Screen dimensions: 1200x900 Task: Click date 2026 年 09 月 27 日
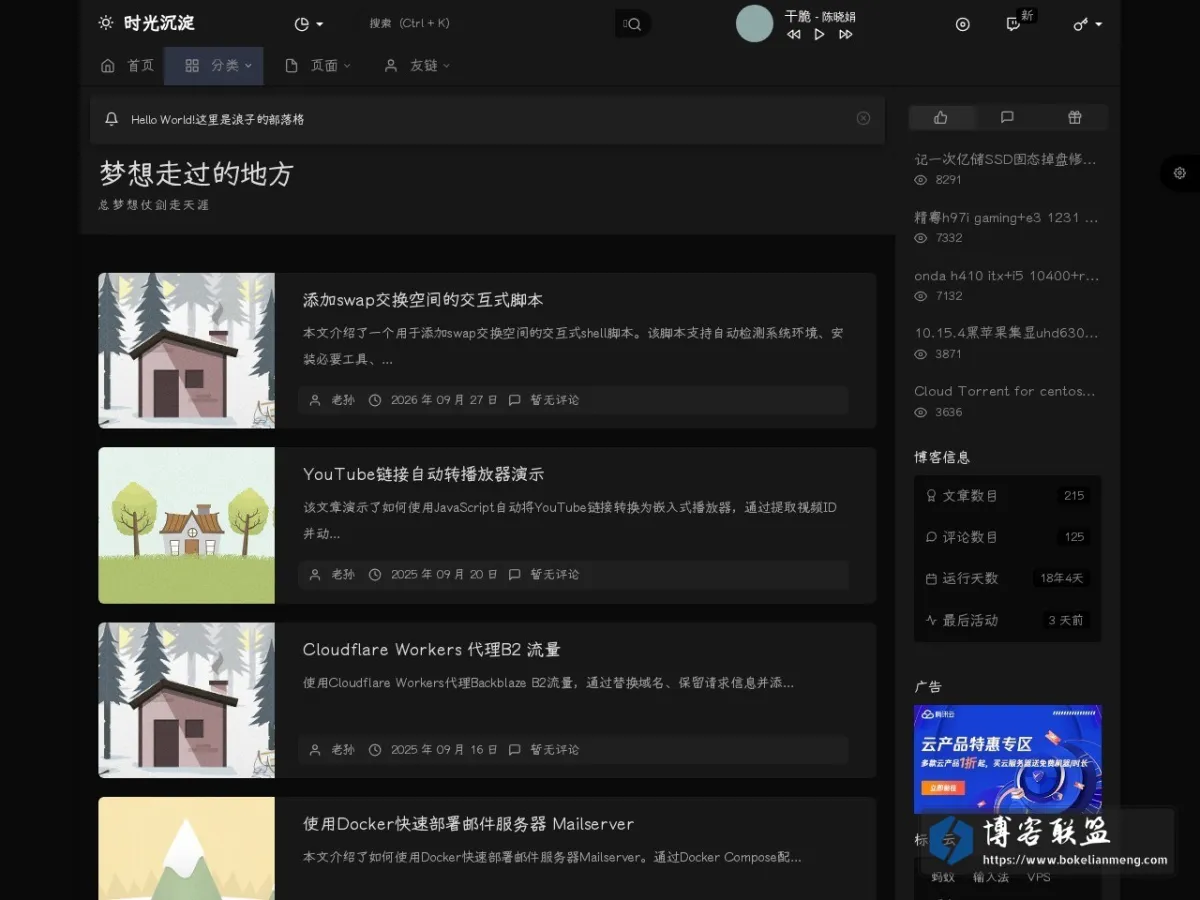pyautogui.click(x=444, y=400)
